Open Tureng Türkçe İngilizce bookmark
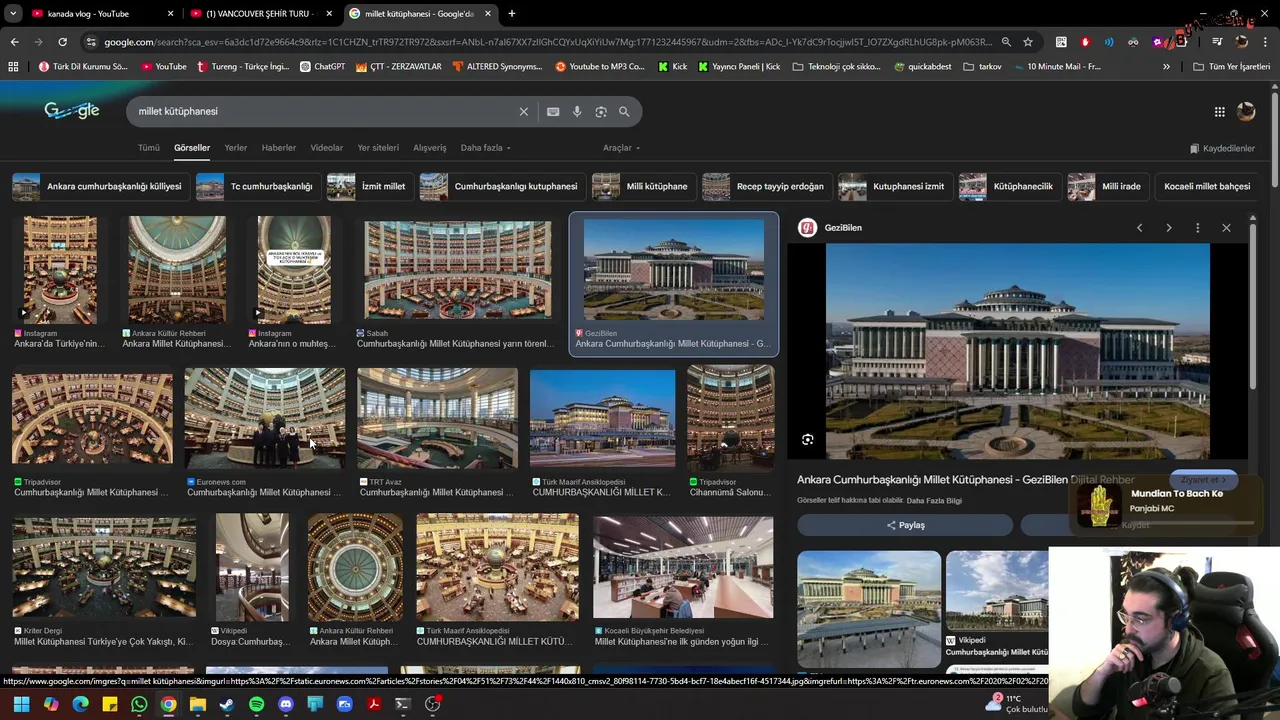The image size is (1280, 720). click(243, 67)
